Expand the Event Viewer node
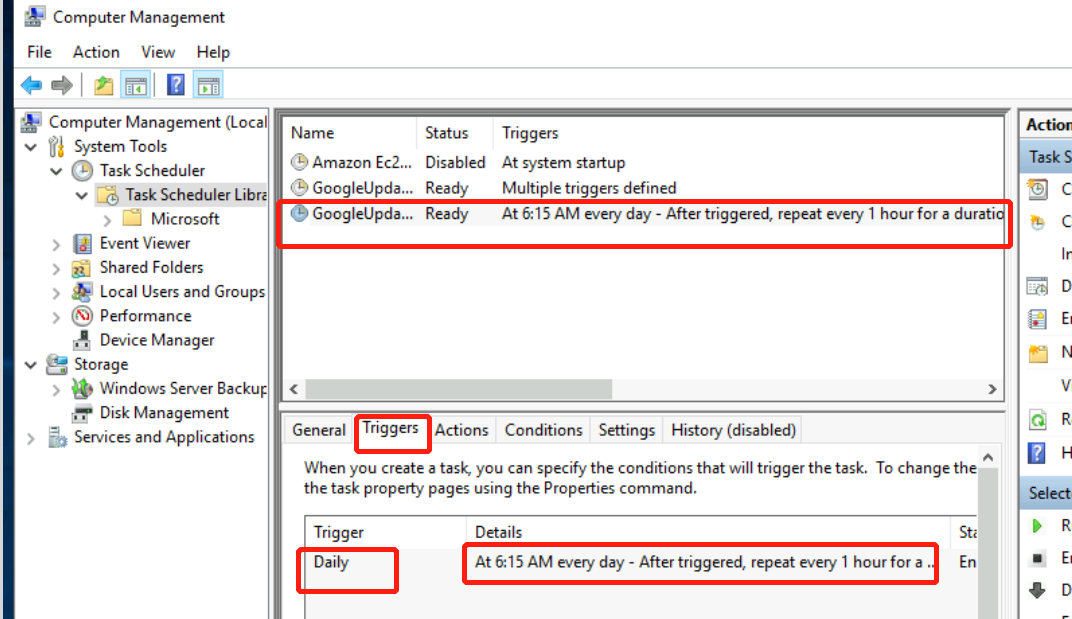Screen dimensions: 1072x619 pos(57,244)
